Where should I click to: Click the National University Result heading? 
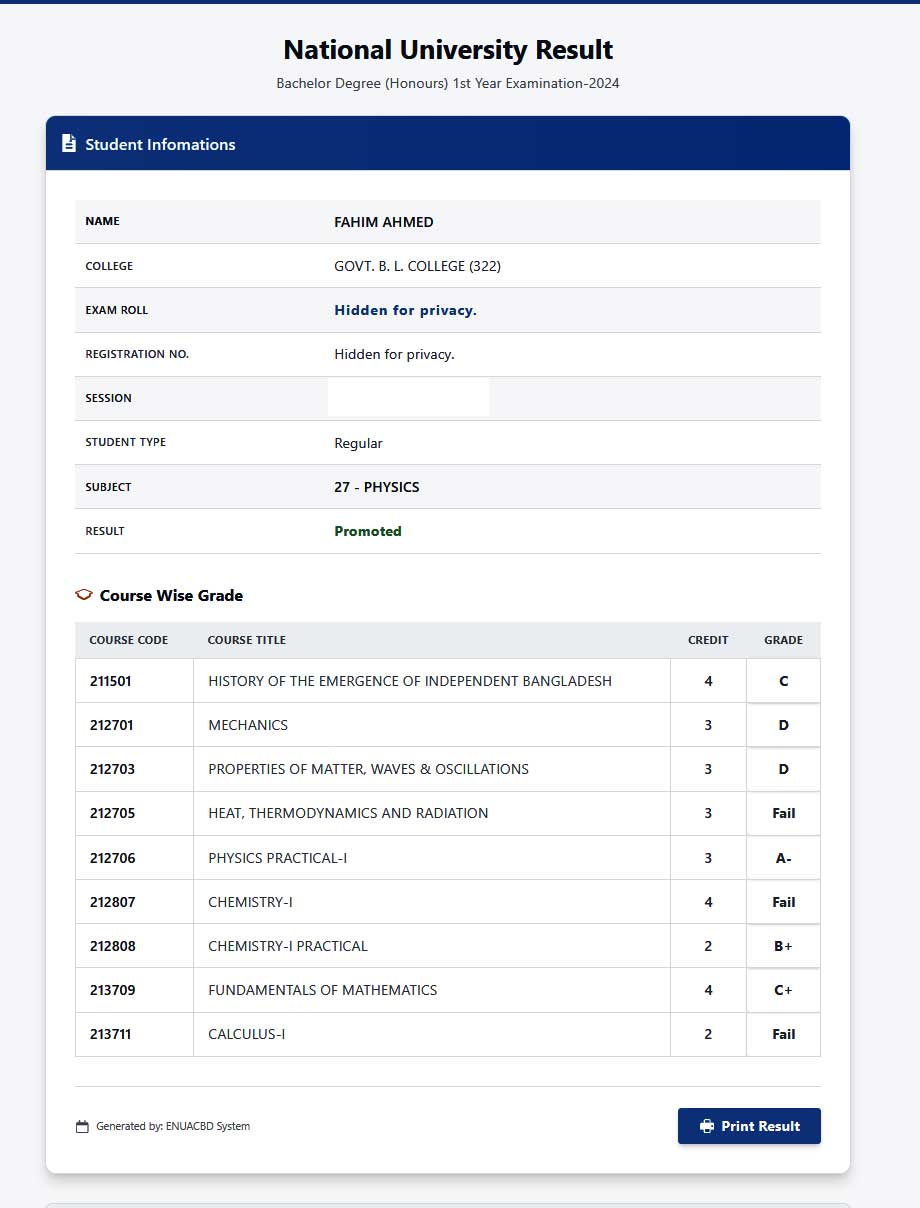point(447,49)
